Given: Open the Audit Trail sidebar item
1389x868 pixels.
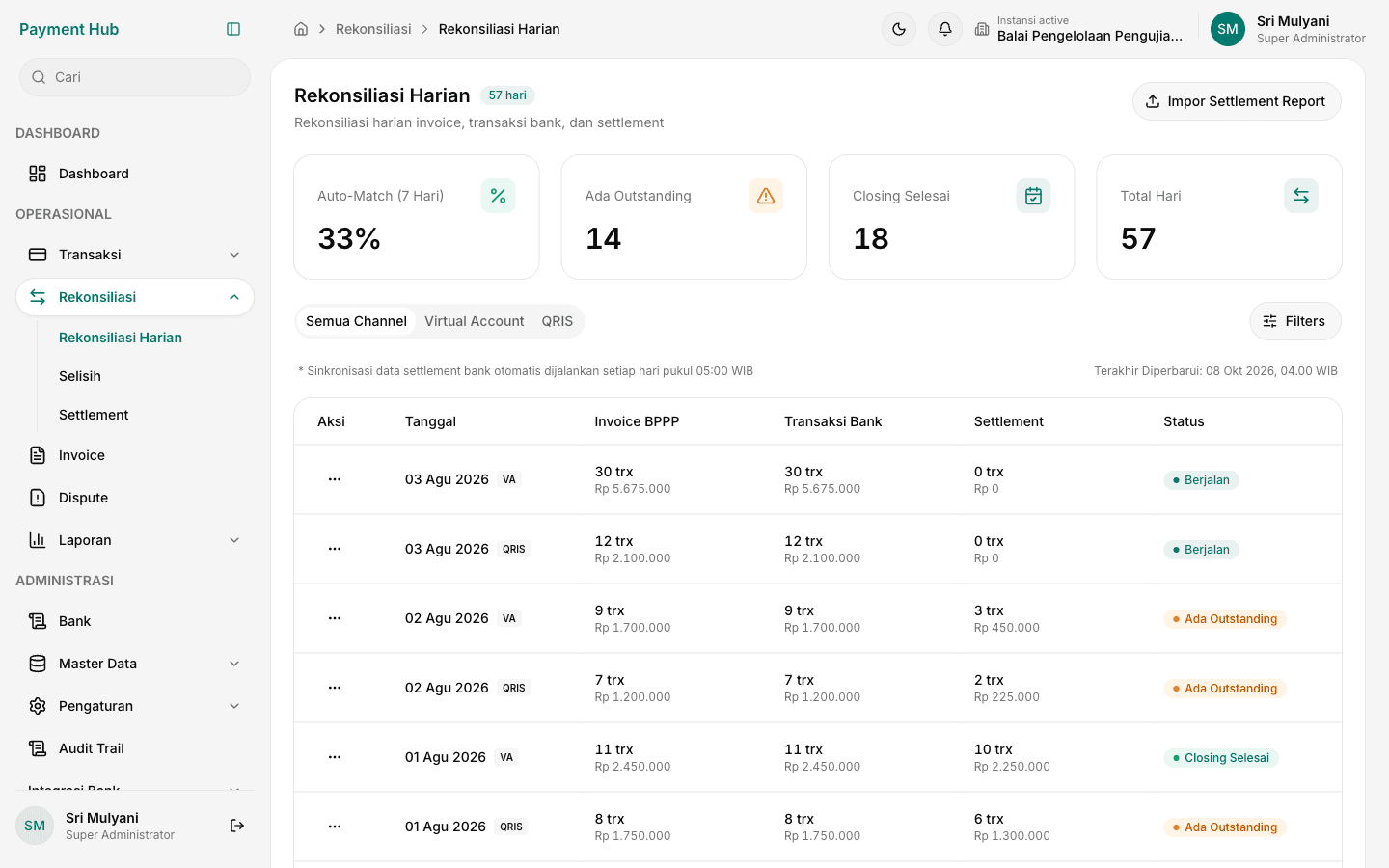Looking at the screenshot, I should (135, 748).
